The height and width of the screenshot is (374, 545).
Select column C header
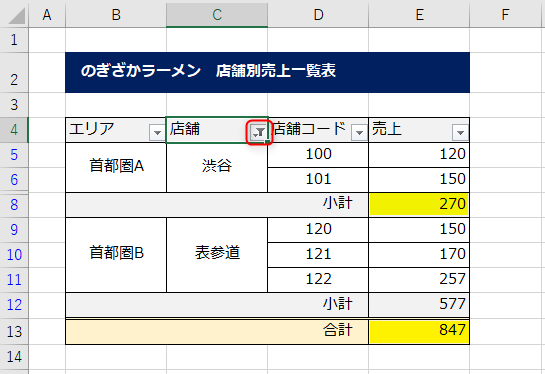pos(217,15)
